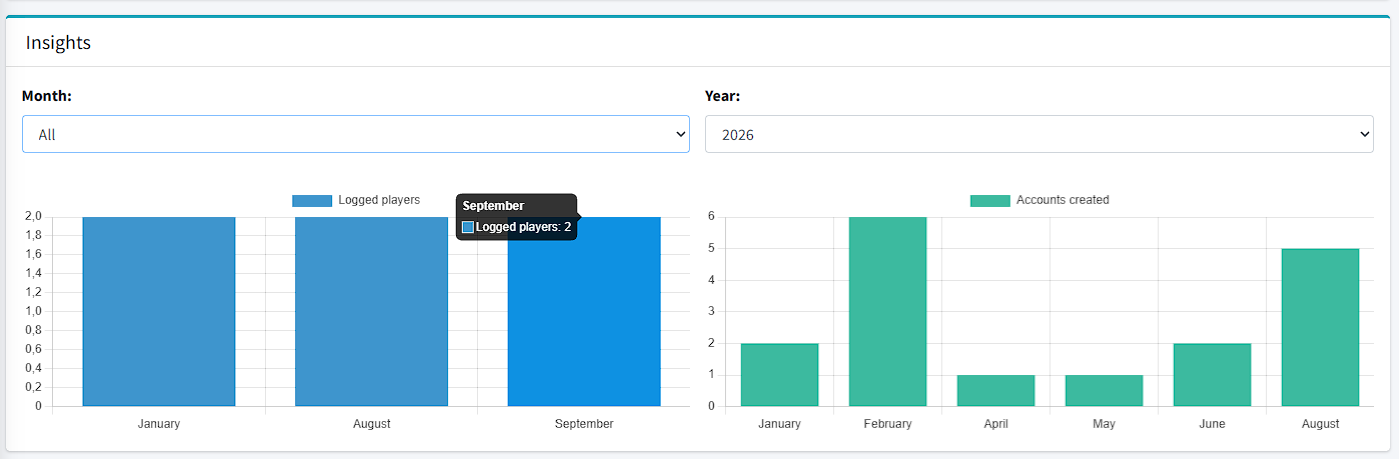Click the highlighted September bar in Logged players
The width and height of the screenshot is (1399, 459).
(584, 311)
